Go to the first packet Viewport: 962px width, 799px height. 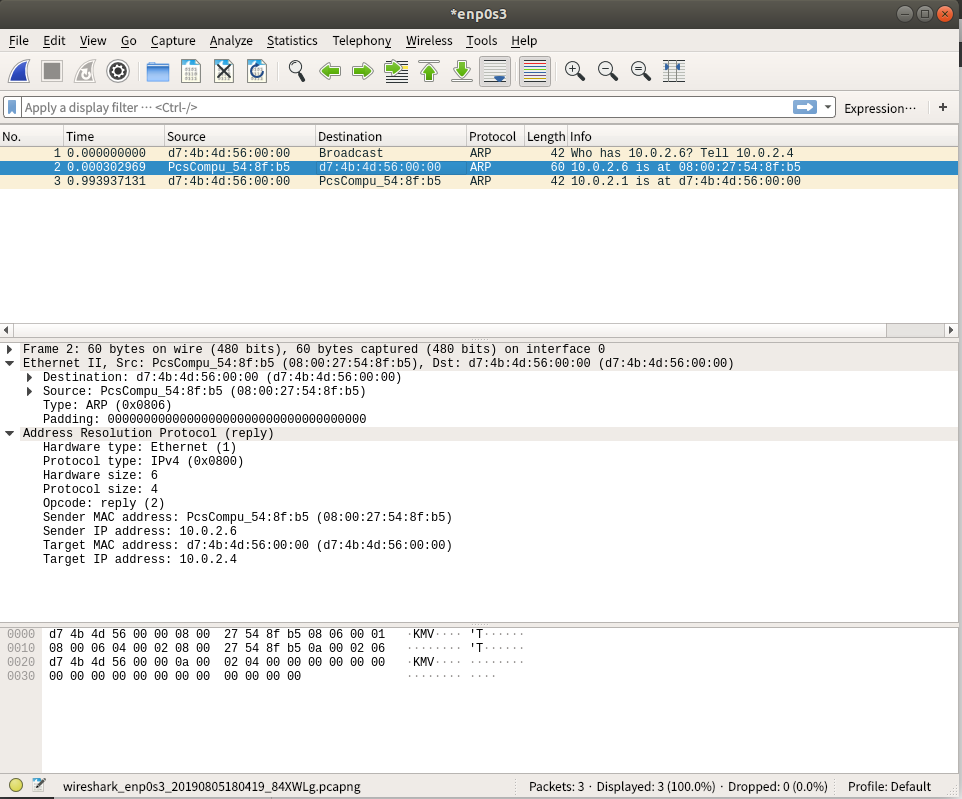(429, 71)
